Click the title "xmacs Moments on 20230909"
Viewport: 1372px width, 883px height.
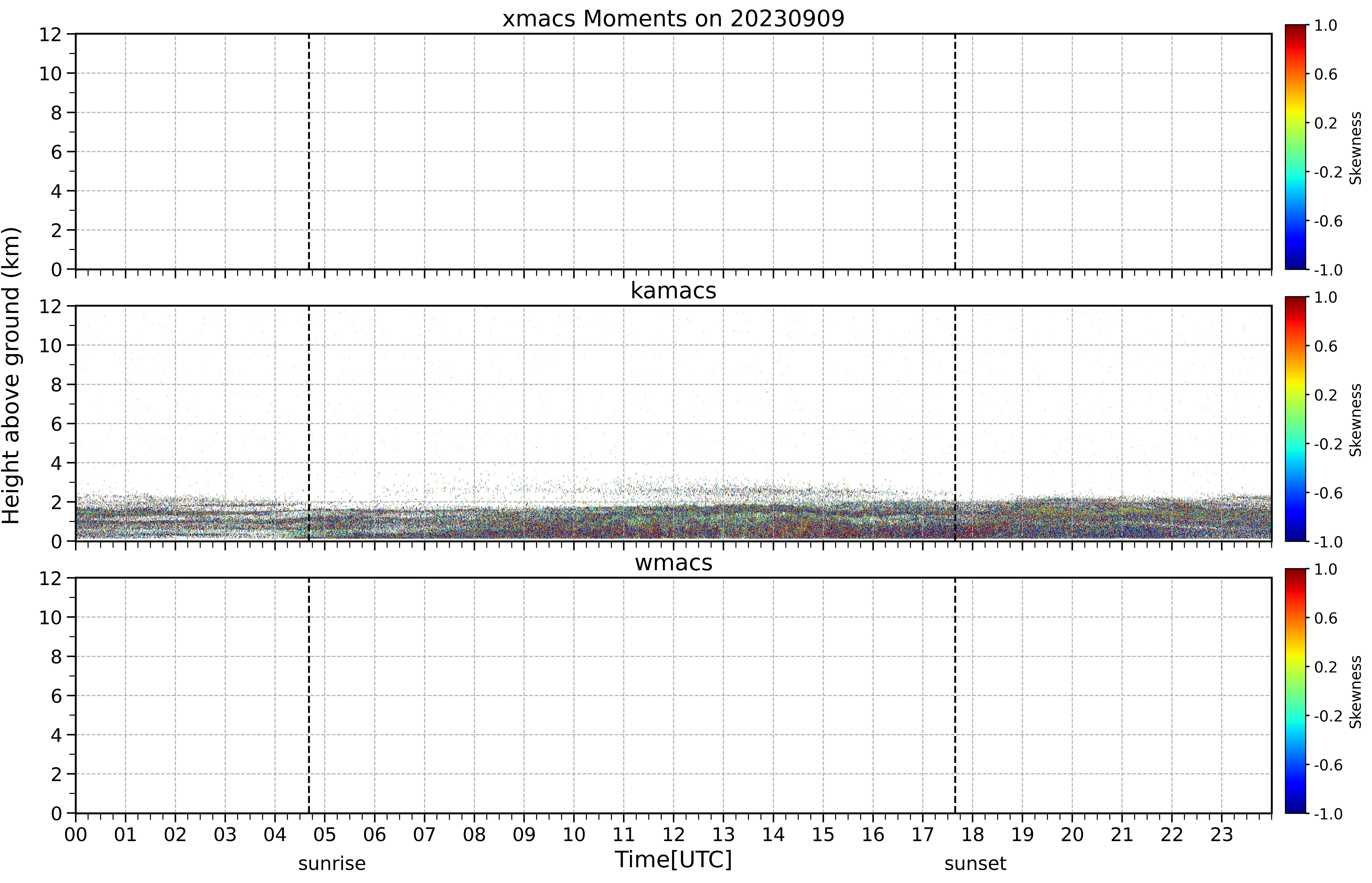click(673, 19)
